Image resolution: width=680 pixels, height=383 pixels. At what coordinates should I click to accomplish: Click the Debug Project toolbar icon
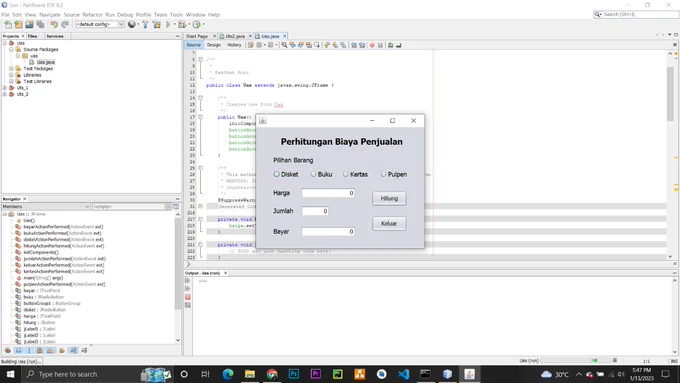(x=182, y=24)
